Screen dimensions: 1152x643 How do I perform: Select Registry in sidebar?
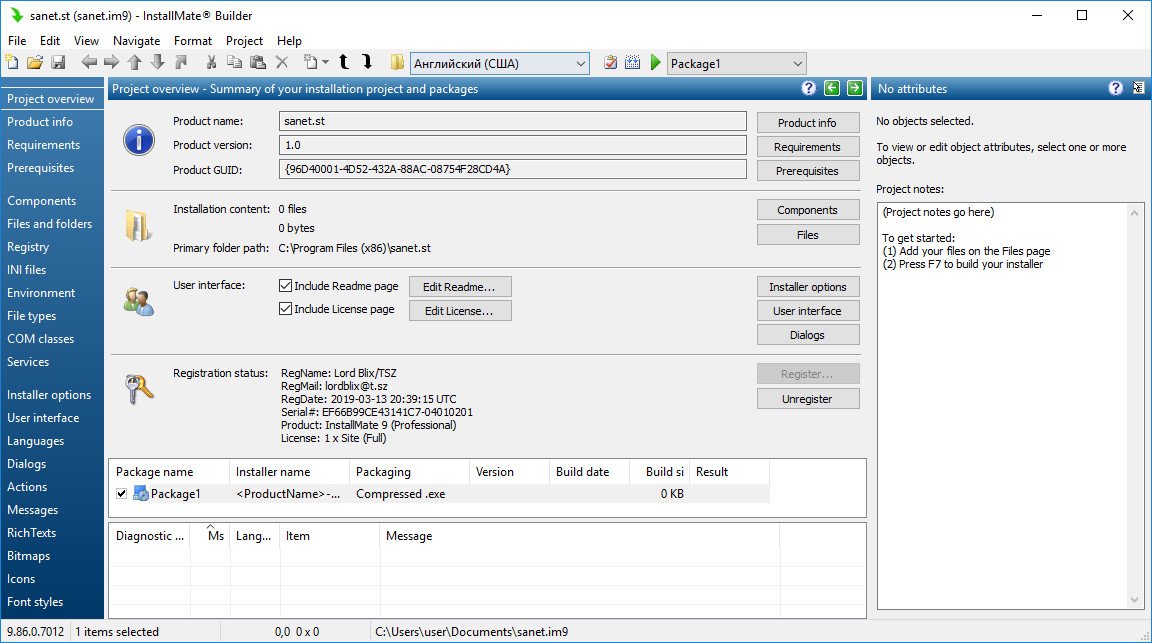click(28, 247)
